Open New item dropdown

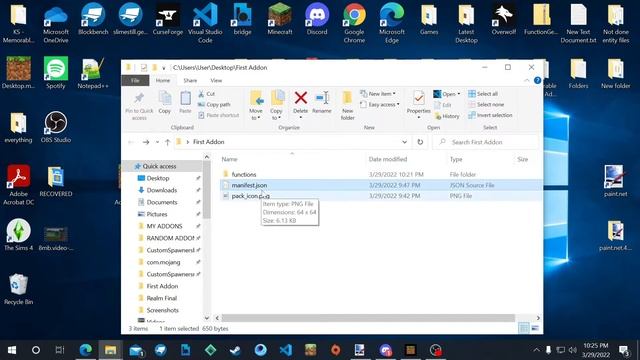tap(378, 94)
